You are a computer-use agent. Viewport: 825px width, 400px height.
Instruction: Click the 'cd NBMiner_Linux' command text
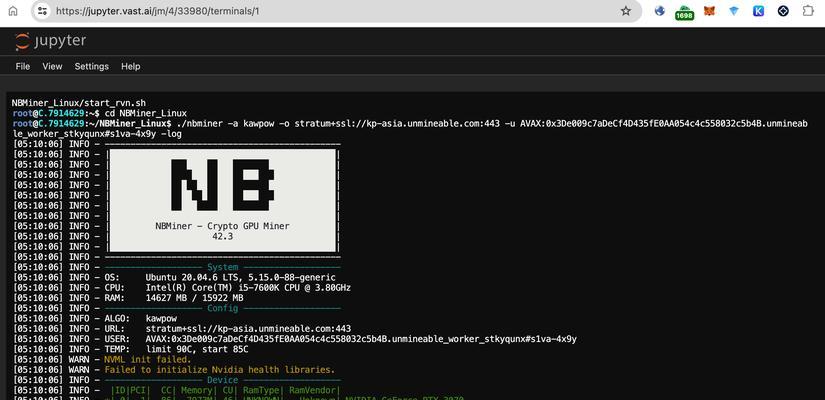coord(146,113)
